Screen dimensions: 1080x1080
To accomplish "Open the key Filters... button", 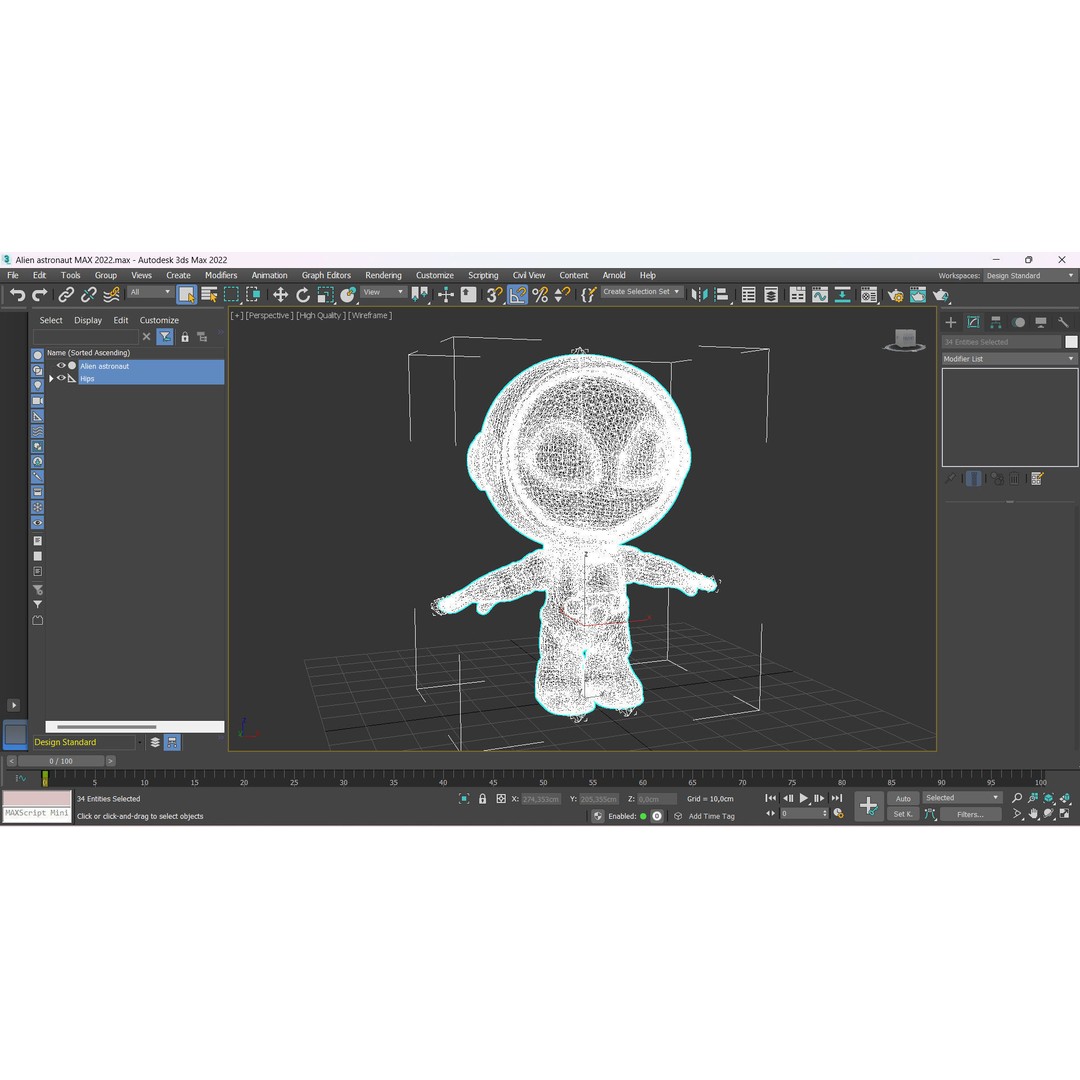I will pos(970,814).
